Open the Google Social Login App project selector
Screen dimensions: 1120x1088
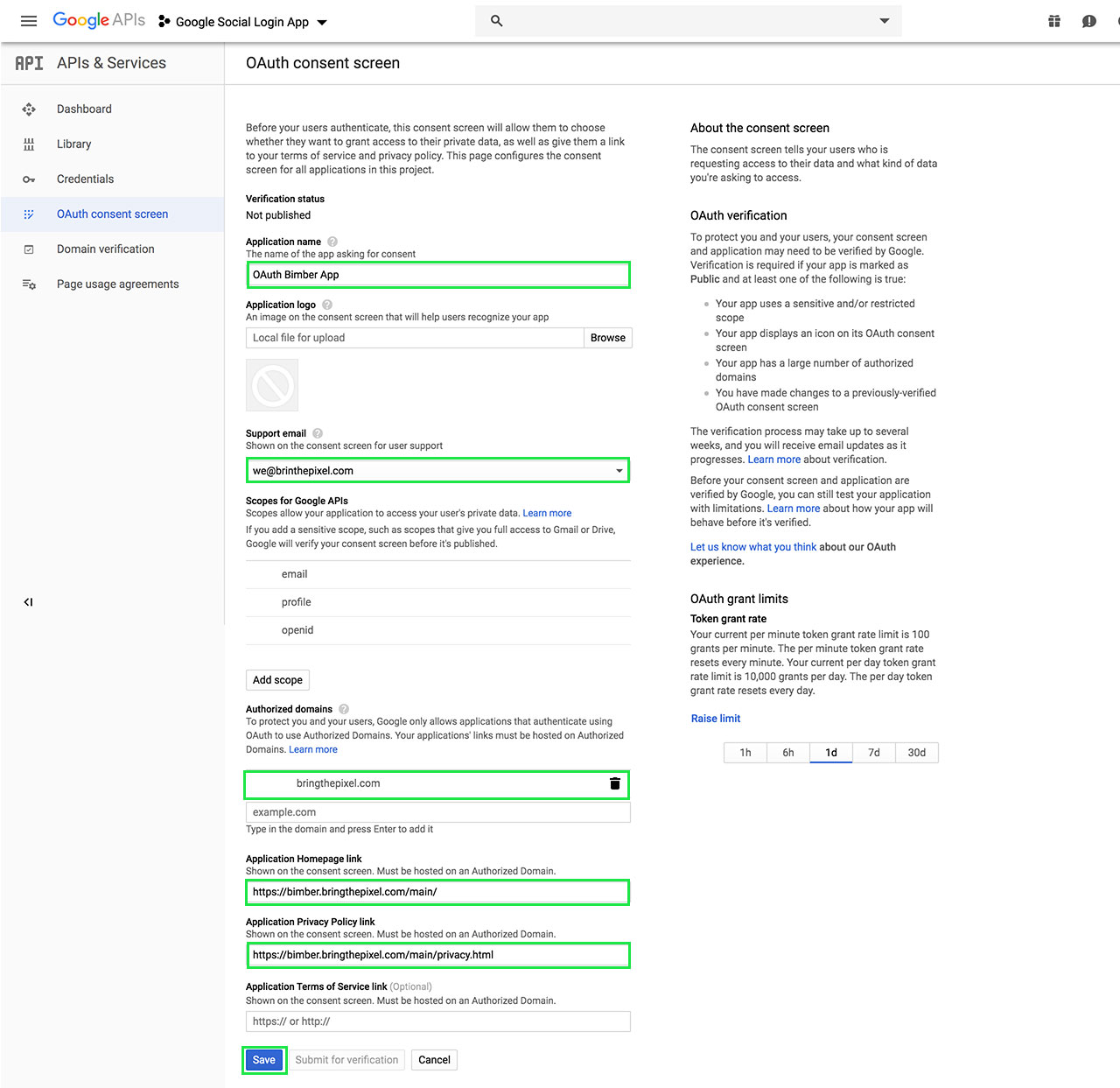coord(242,22)
